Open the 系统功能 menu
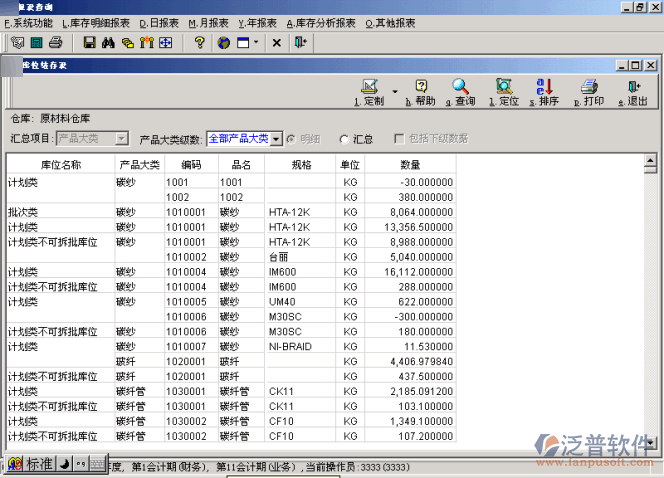664x478 pixels. point(29,22)
